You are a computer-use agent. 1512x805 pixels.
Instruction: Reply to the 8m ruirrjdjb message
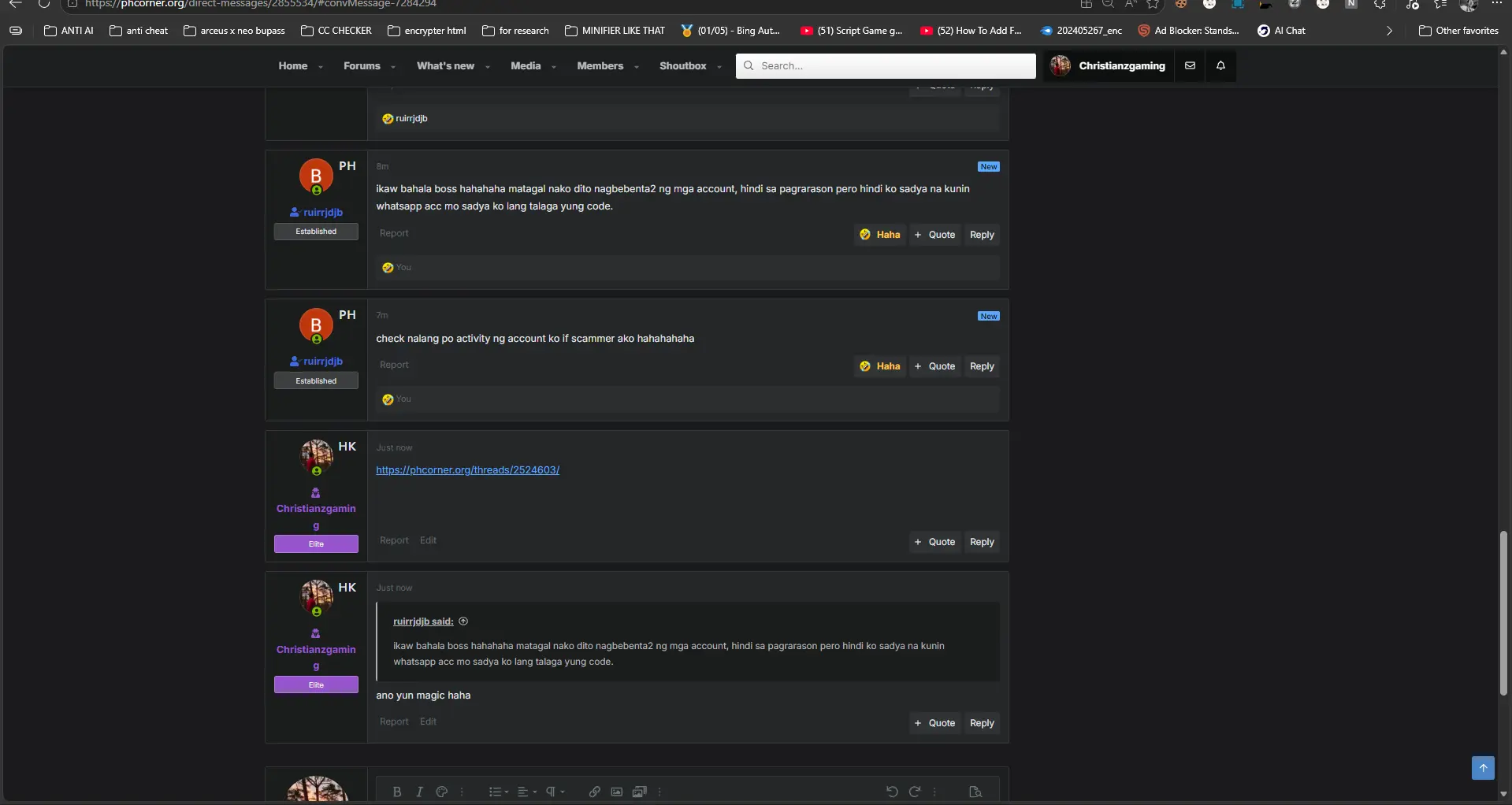[x=982, y=235]
